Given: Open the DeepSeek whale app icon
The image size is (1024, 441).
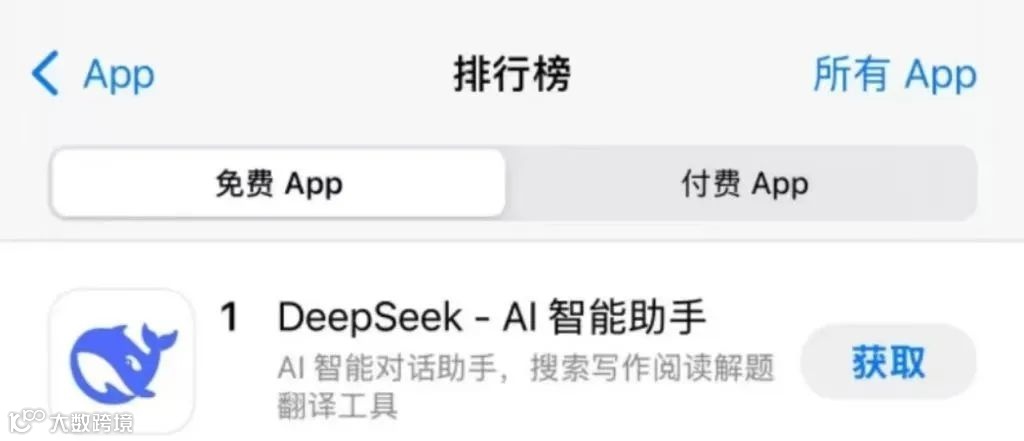Looking at the screenshot, I should click(122, 361).
